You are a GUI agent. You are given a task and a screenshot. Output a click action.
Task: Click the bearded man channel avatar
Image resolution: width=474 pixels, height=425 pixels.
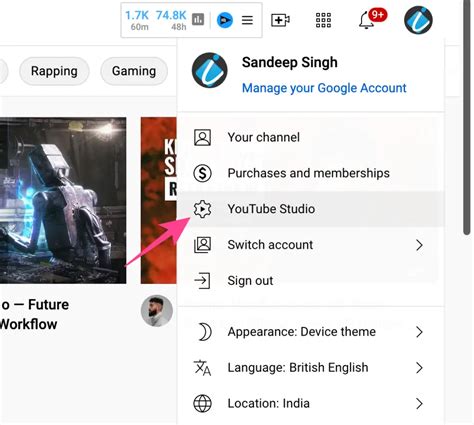click(157, 311)
